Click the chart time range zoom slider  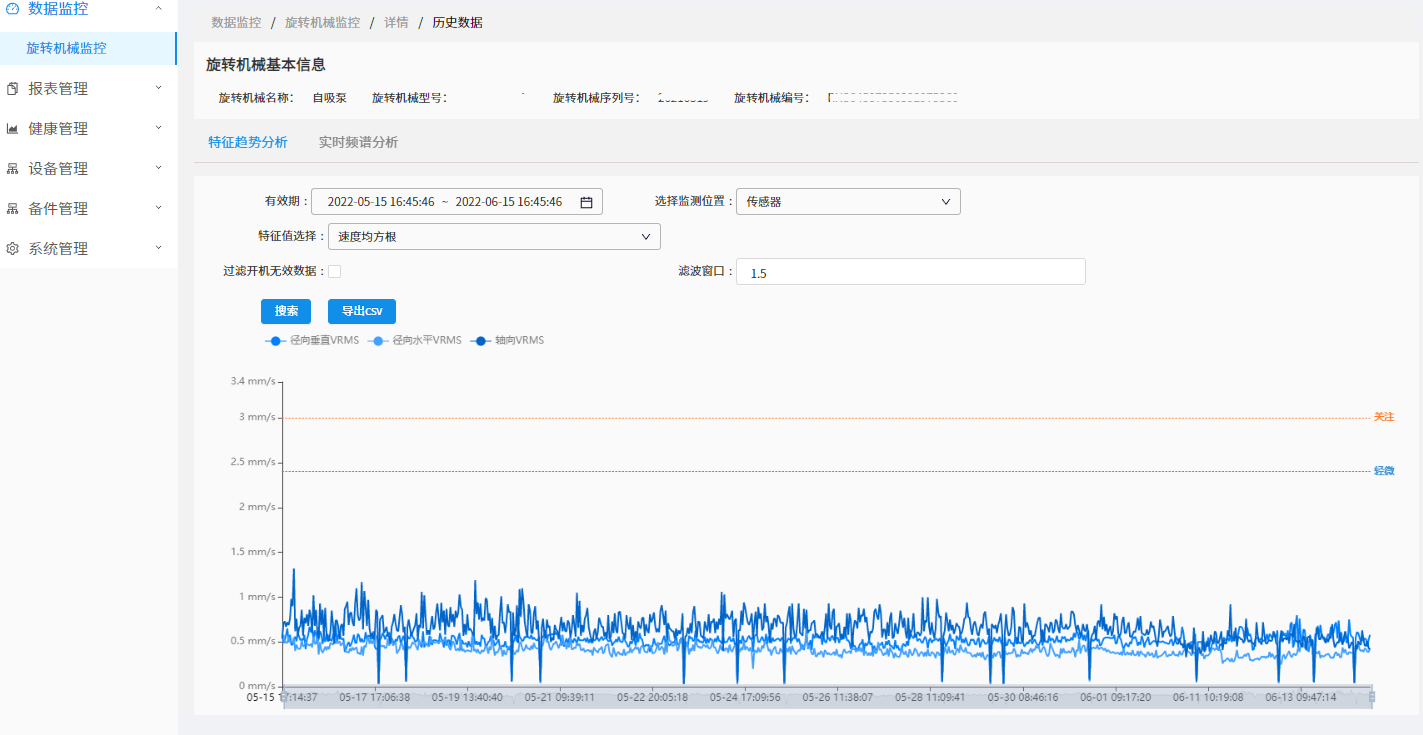(x=826, y=697)
